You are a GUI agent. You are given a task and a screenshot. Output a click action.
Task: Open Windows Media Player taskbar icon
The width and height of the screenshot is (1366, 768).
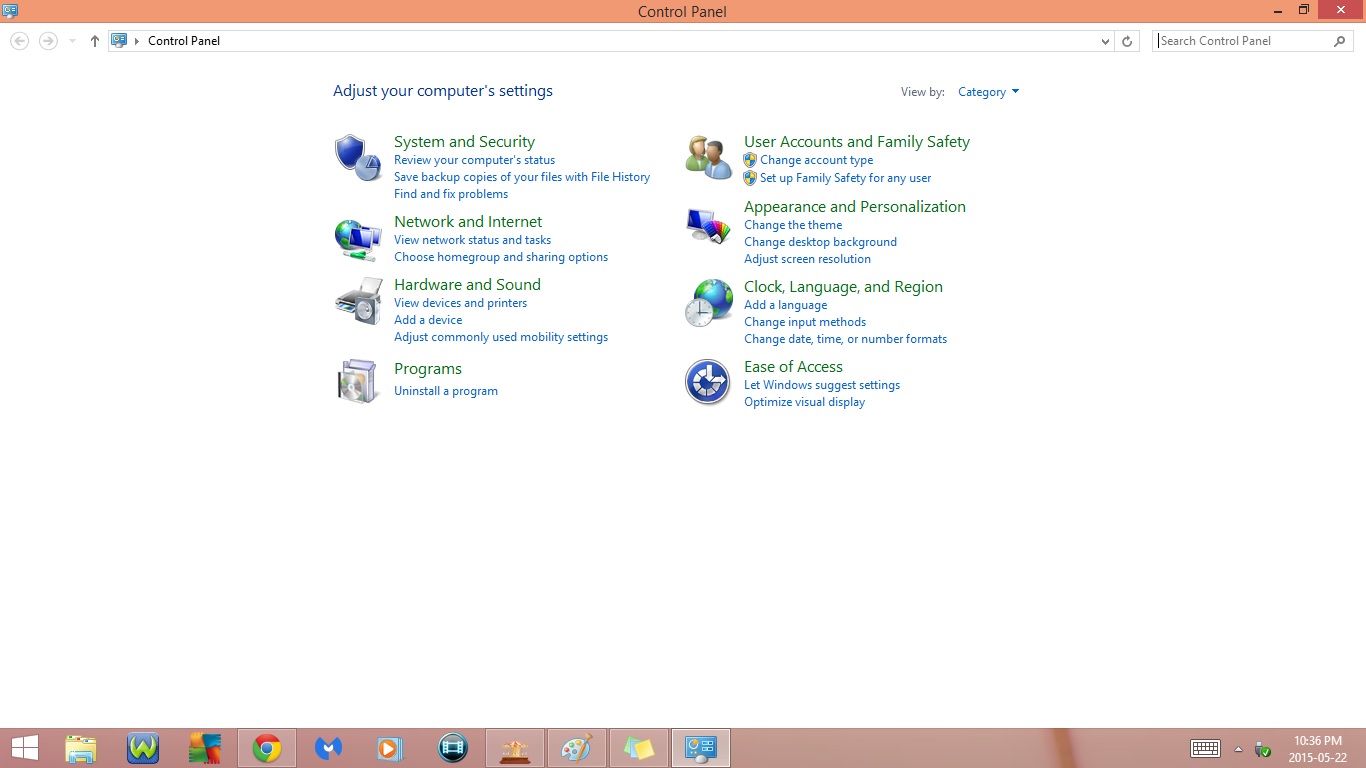(x=391, y=748)
